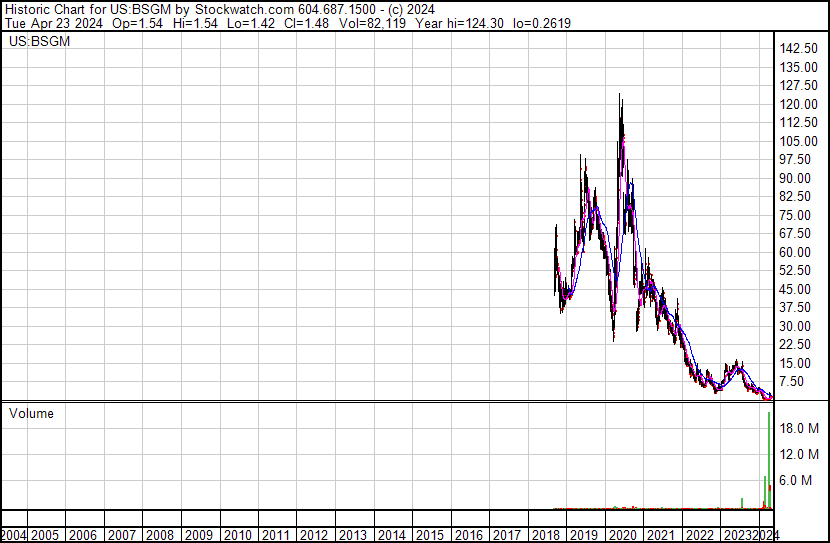Click the close value 'Cl=1.48'
Screen dimensions: 830x543
[x=306, y=23]
